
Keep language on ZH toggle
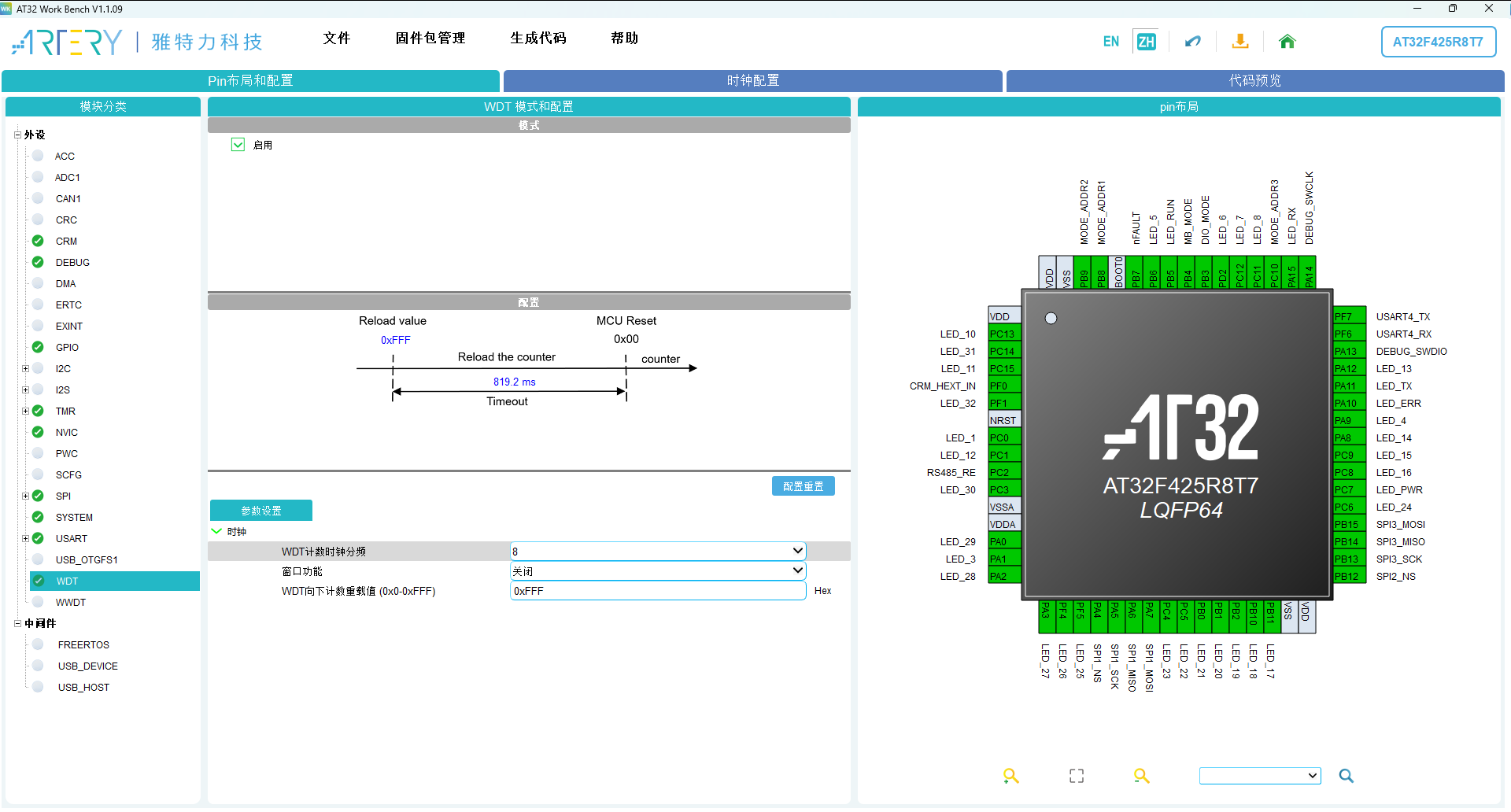pos(1146,41)
